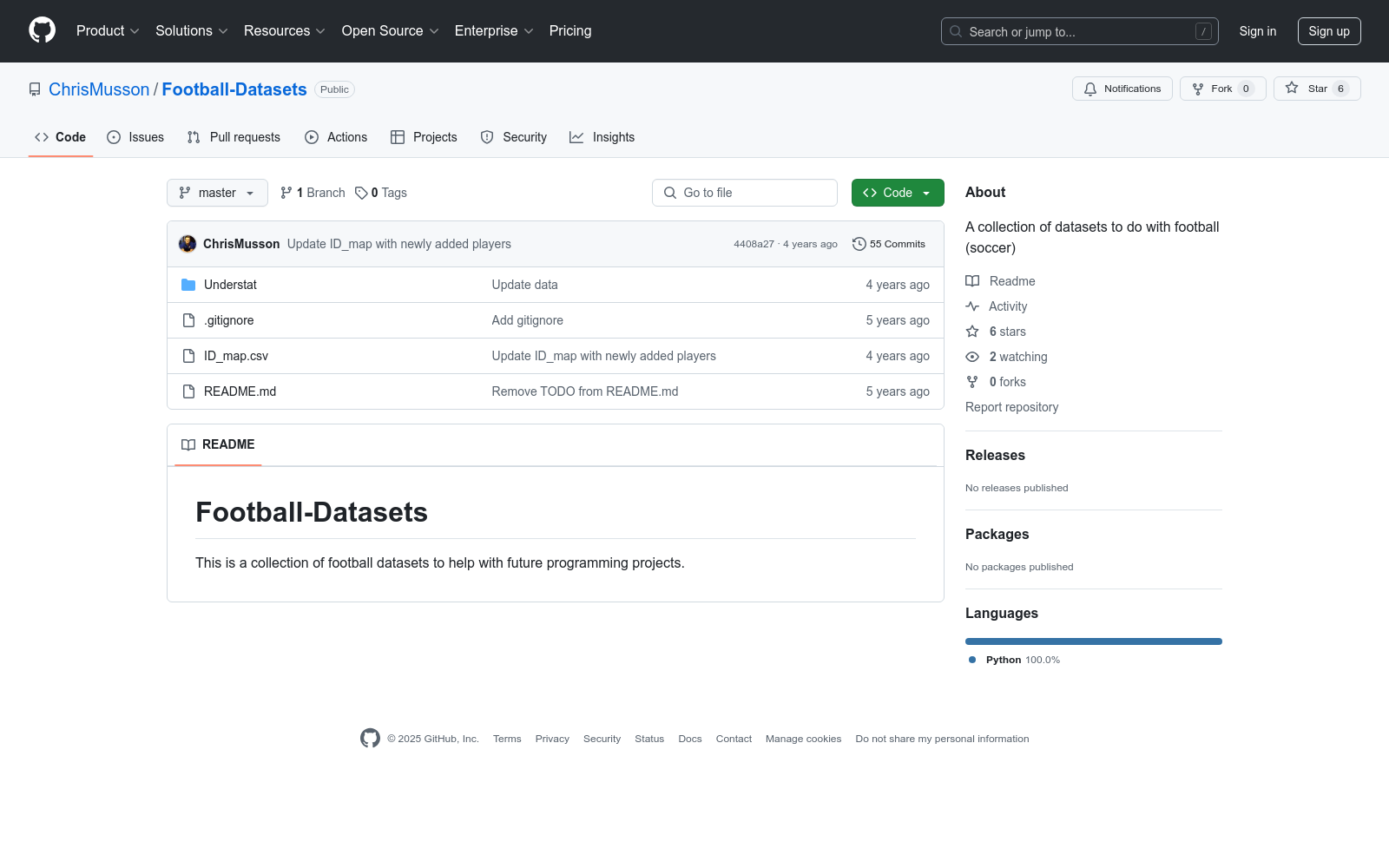The width and height of the screenshot is (1389, 868).
Task: Open the footer Docs link
Action: click(x=690, y=739)
